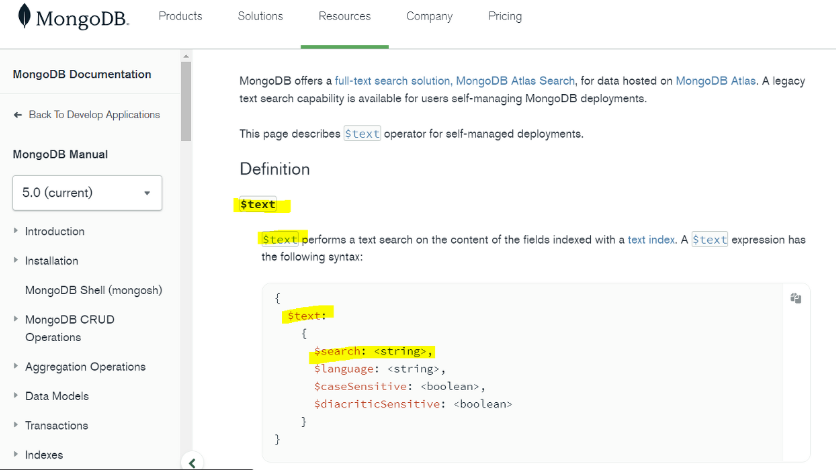Go to the Pricing page
Screen dimensions: 836x470
coord(505,16)
